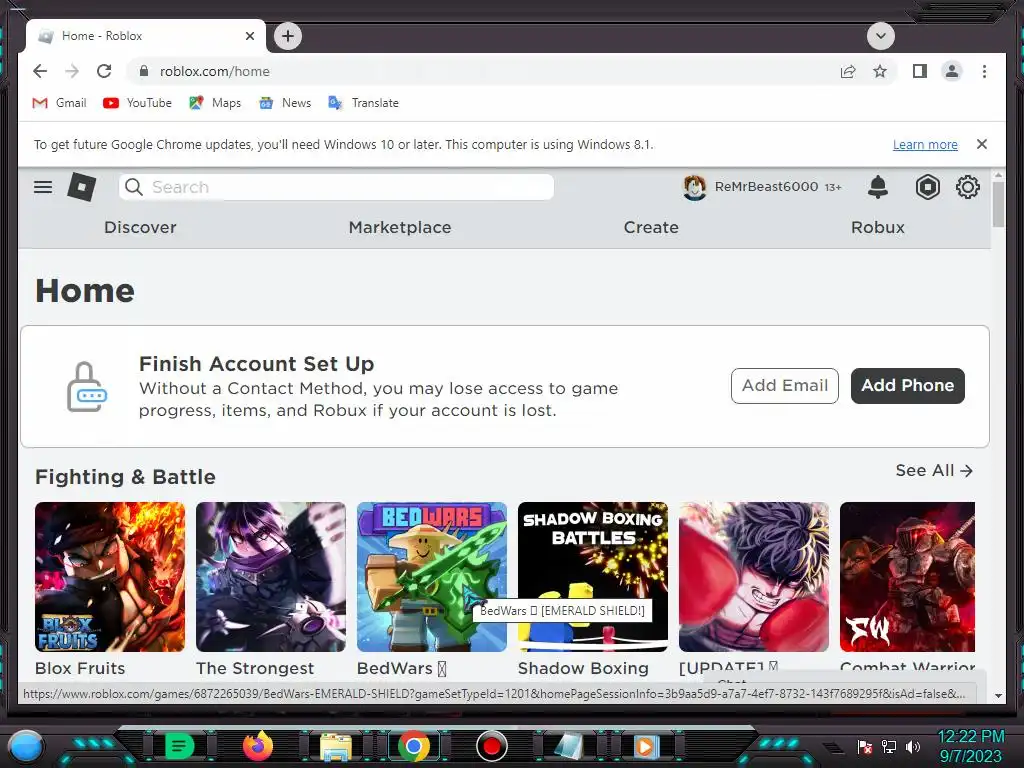Open the BedWars game thumbnail
Screen dimensions: 1024x768
(432, 577)
